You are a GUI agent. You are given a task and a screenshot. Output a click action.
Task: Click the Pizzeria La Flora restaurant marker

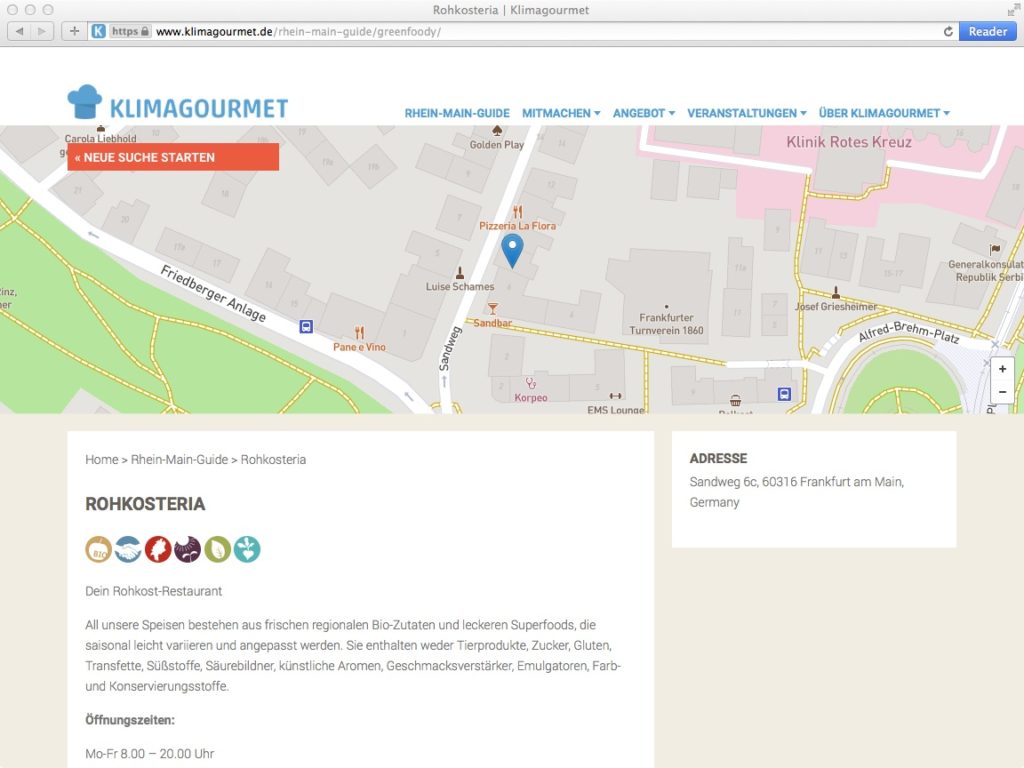(x=517, y=212)
